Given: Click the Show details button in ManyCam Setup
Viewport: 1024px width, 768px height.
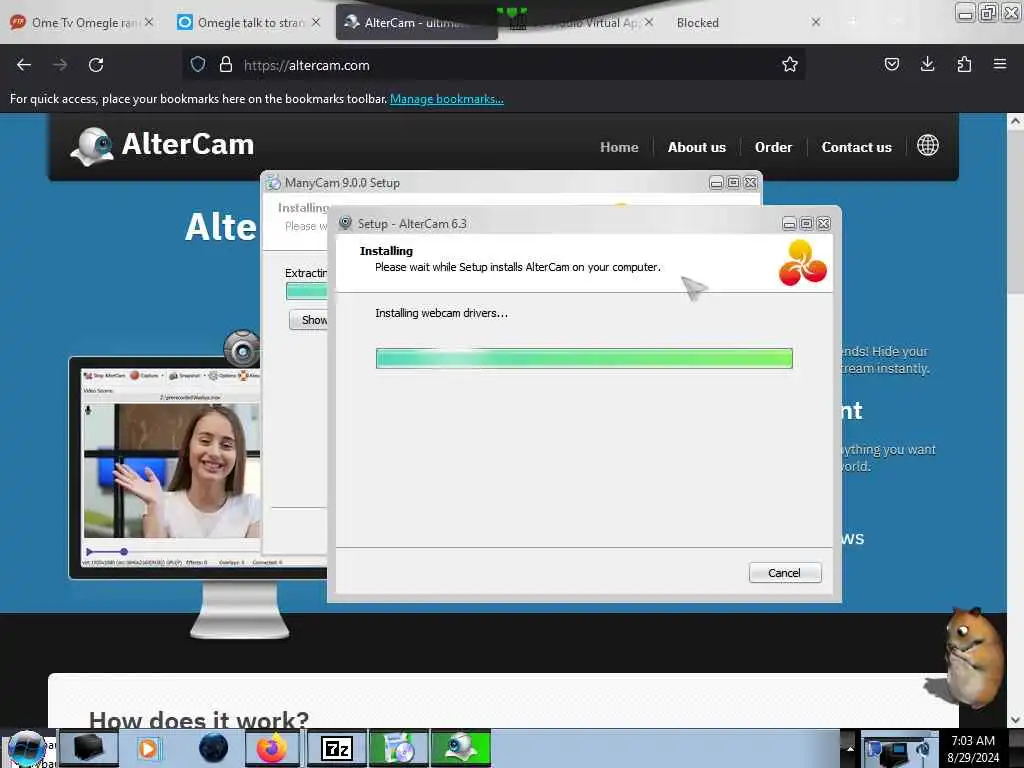Looking at the screenshot, I should (309, 319).
